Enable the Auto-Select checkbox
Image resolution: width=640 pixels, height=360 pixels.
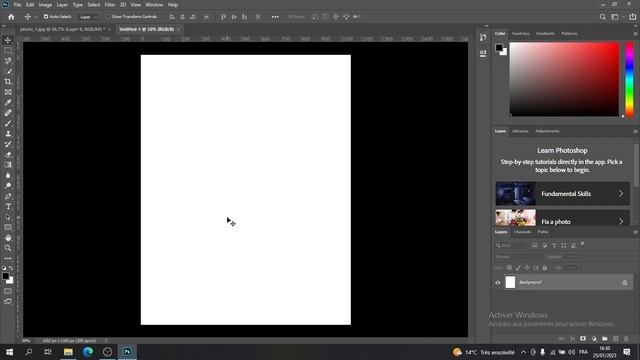(x=46, y=17)
